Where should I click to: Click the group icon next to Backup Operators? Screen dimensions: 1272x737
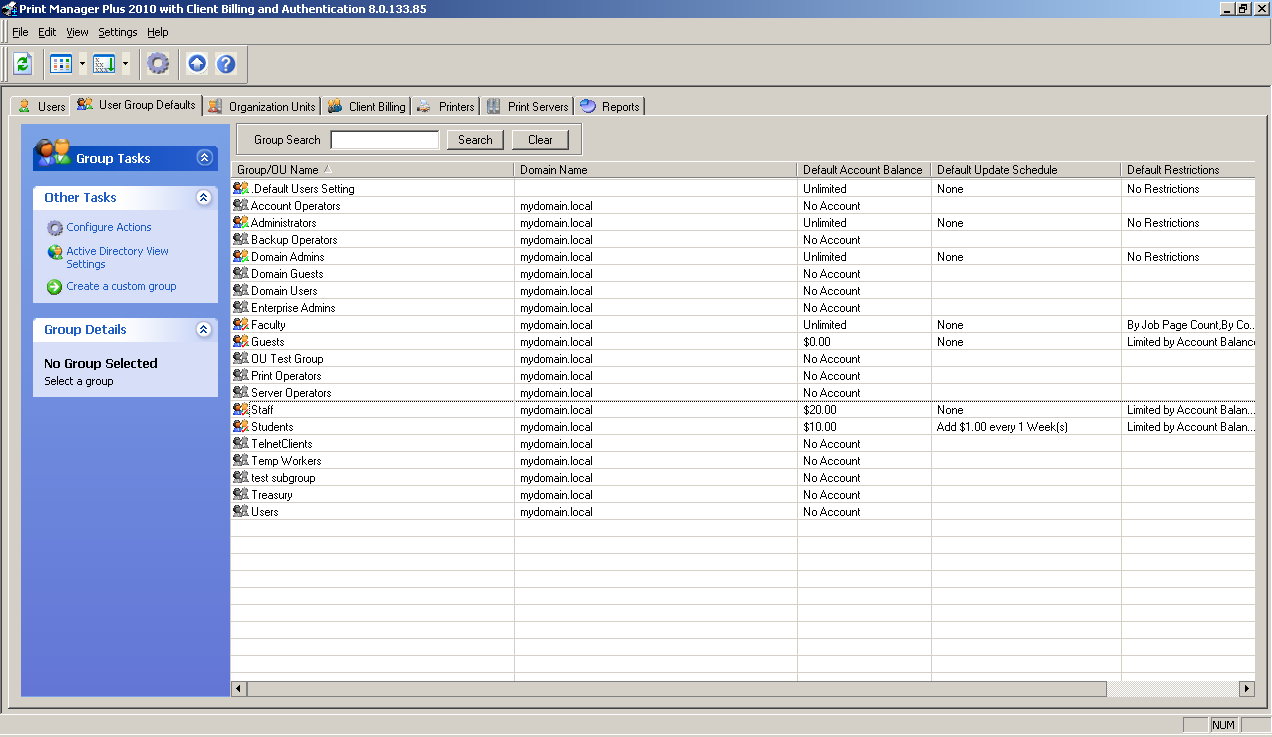click(x=241, y=239)
